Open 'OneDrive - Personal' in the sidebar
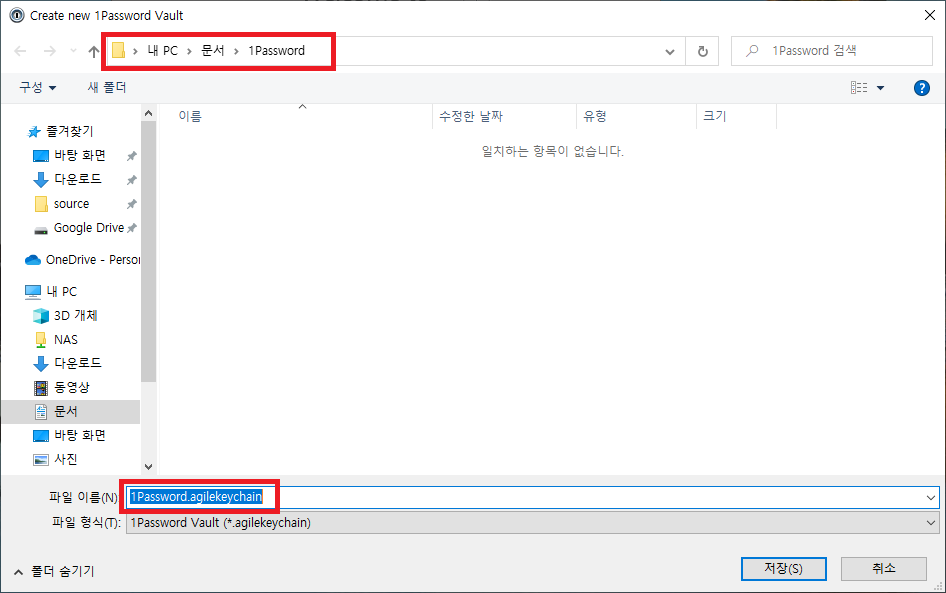Screen dimensions: 946x593 (x=93, y=259)
